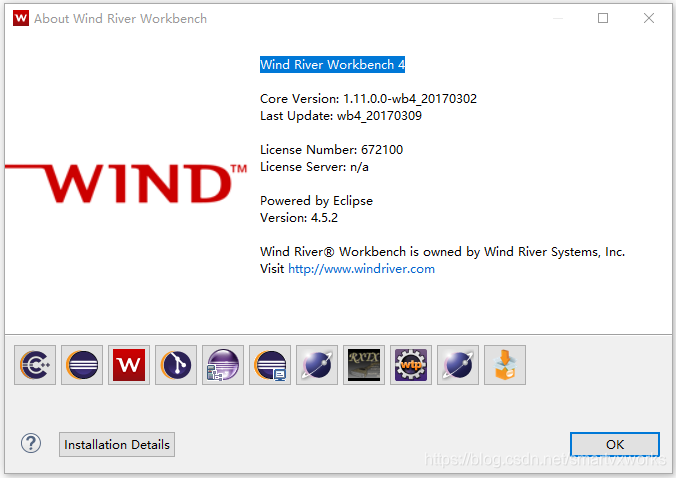Click the Wind River title bar logo
The image size is (676, 478).
click(21, 19)
